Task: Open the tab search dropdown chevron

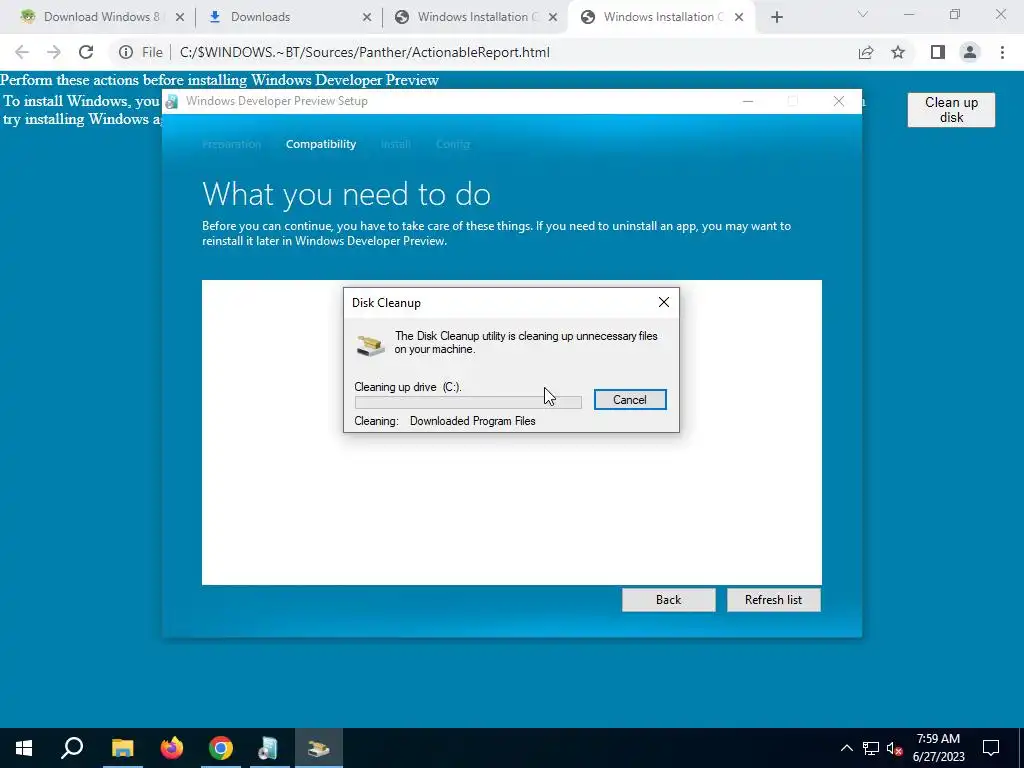Action: click(862, 14)
